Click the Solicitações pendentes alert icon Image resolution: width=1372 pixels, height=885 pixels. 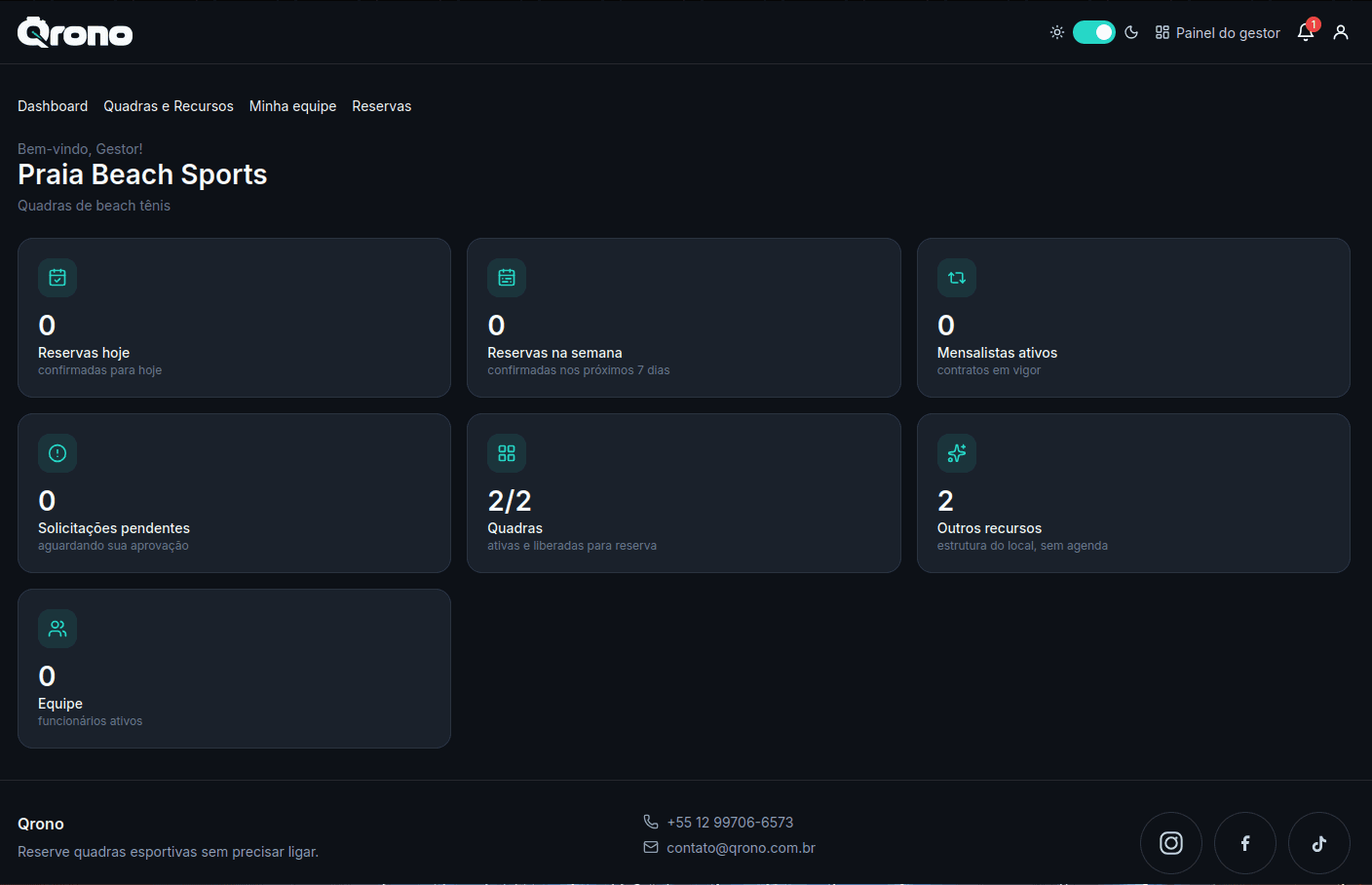pyautogui.click(x=57, y=453)
